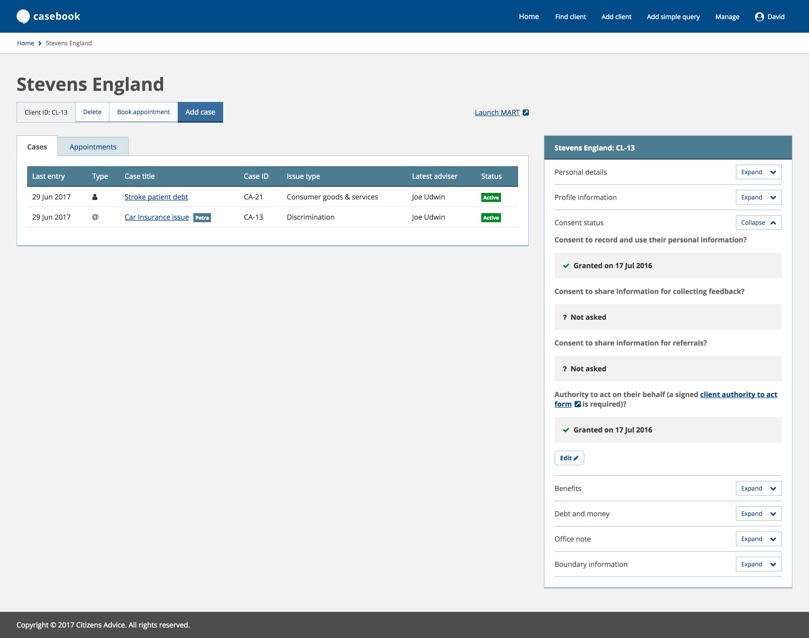Screen dimensions: 809x638
Task: Click Active status badge for case CA-13
Action: pos(491,218)
